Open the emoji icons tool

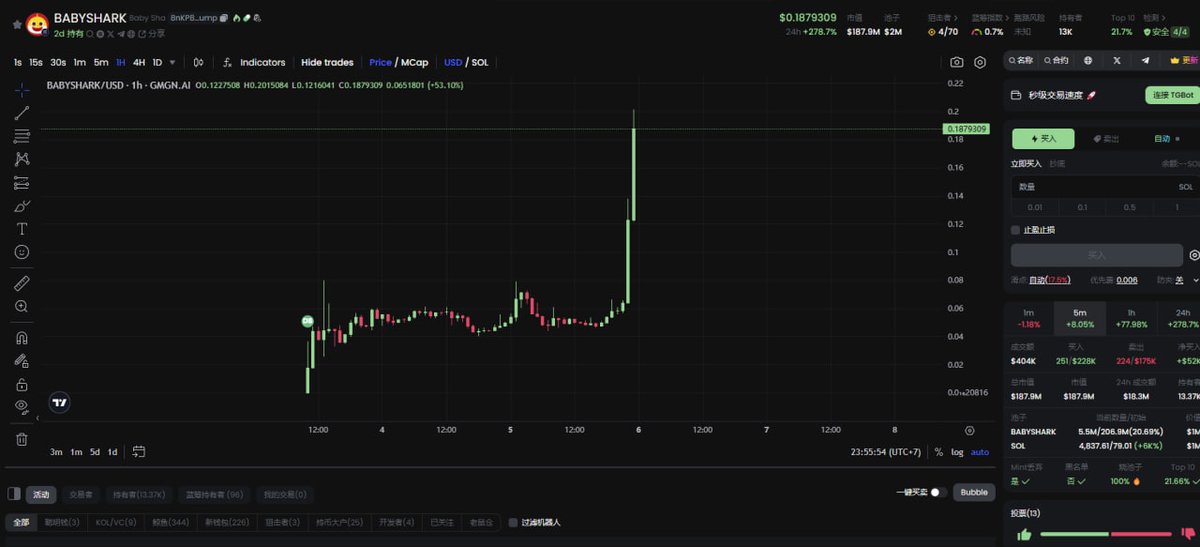[x=22, y=252]
